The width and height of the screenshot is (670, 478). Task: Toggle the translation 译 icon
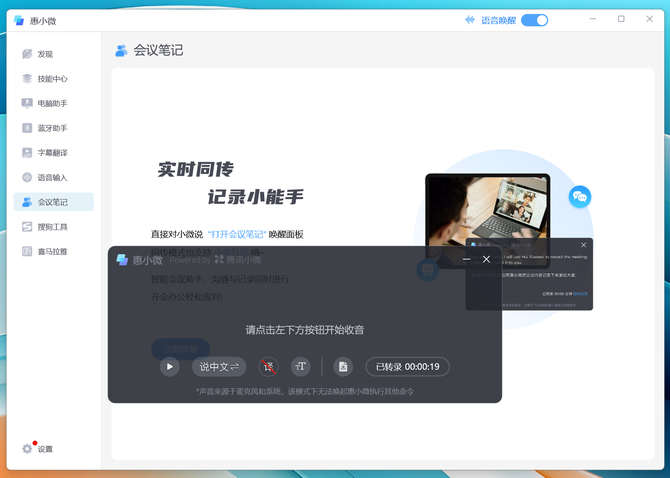[x=268, y=367]
